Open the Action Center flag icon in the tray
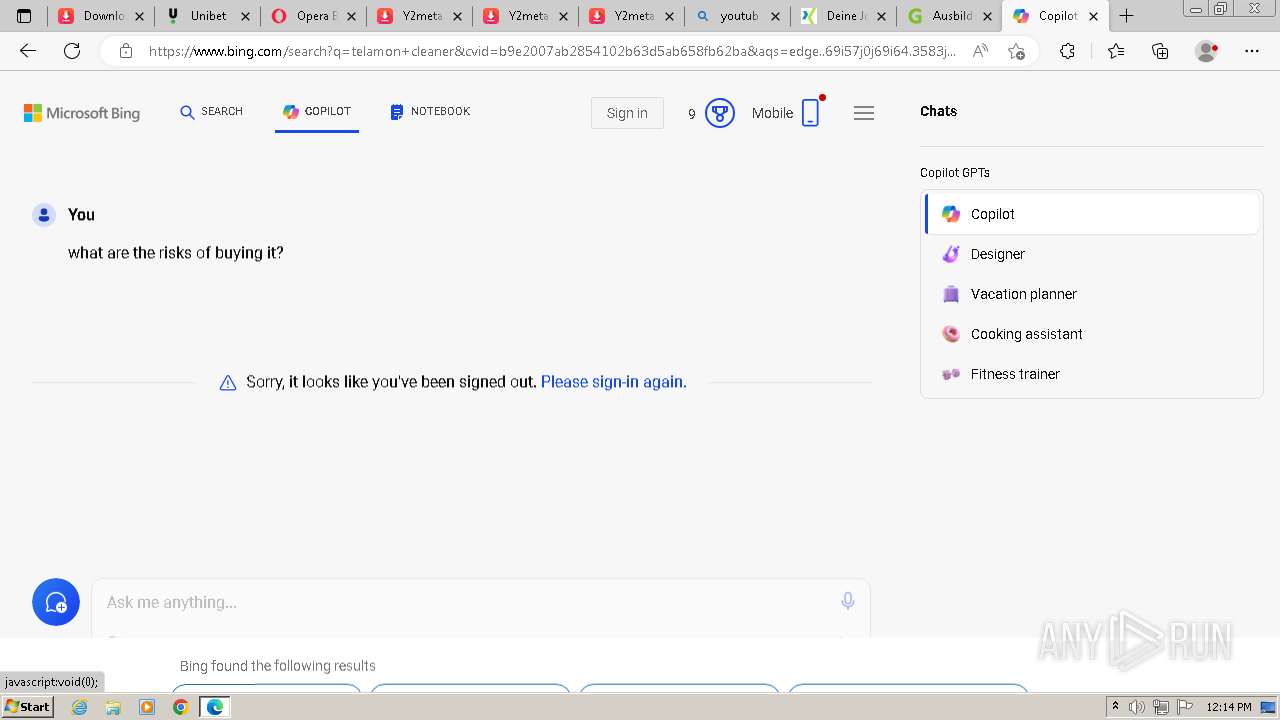Screen dimensions: 1280x720 click(x=1183, y=707)
